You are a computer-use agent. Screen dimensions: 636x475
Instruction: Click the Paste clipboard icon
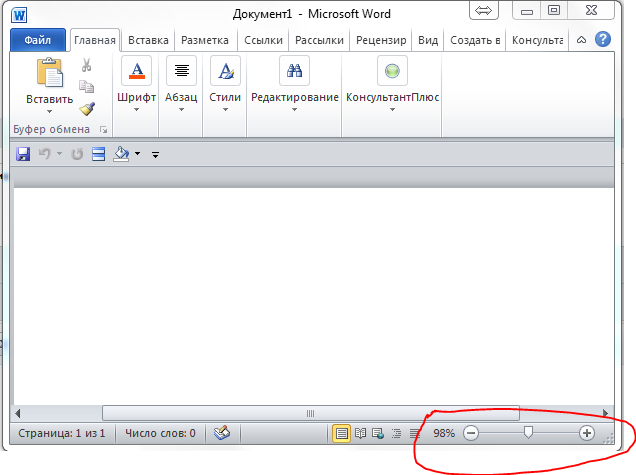click(x=49, y=74)
